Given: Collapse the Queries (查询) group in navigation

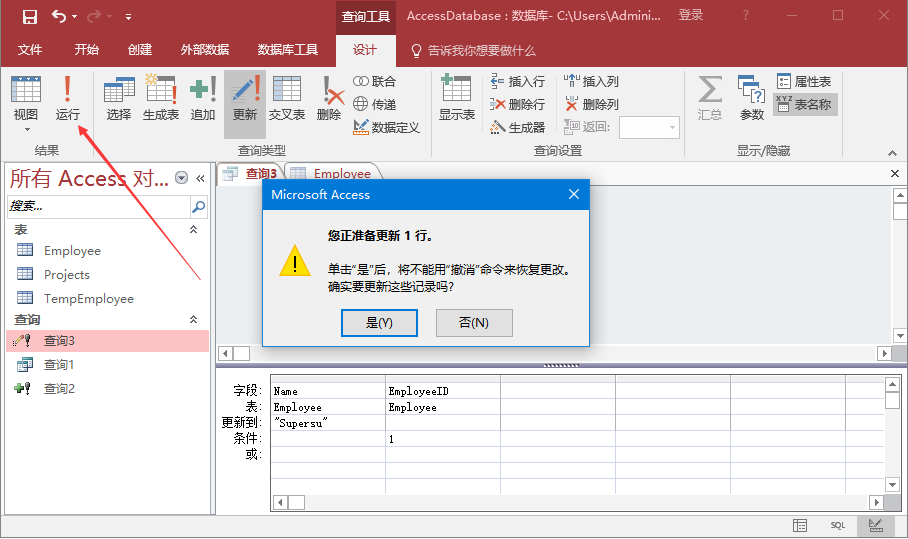Looking at the screenshot, I should point(194,320).
